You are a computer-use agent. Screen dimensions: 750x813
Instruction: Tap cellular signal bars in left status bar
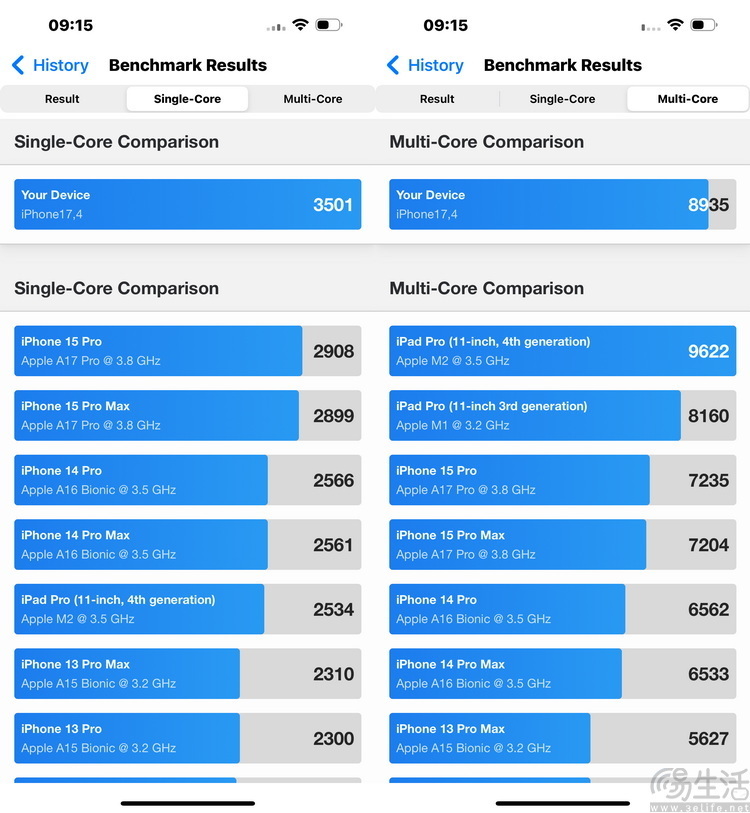tap(276, 27)
